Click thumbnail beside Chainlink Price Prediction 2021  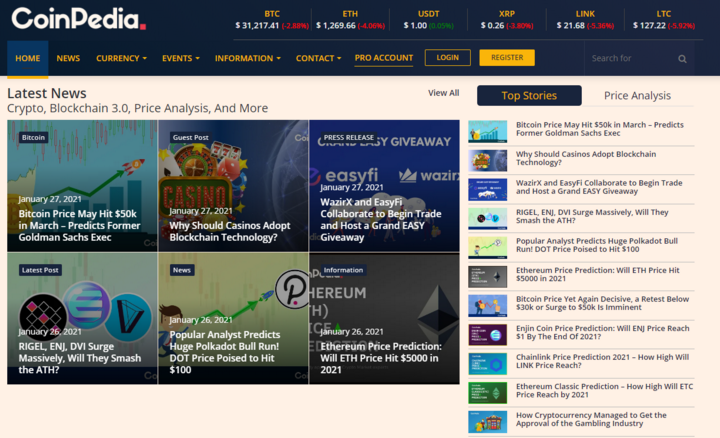point(488,364)
